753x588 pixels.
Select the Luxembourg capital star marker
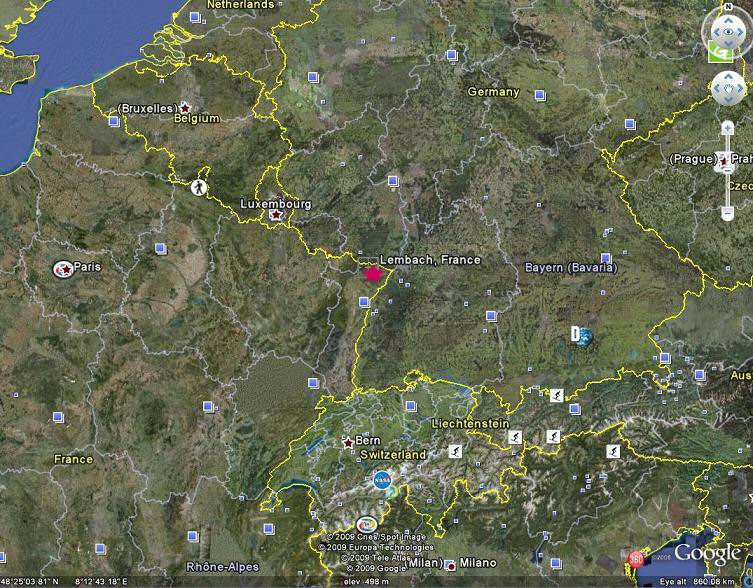tap(277, 215)
